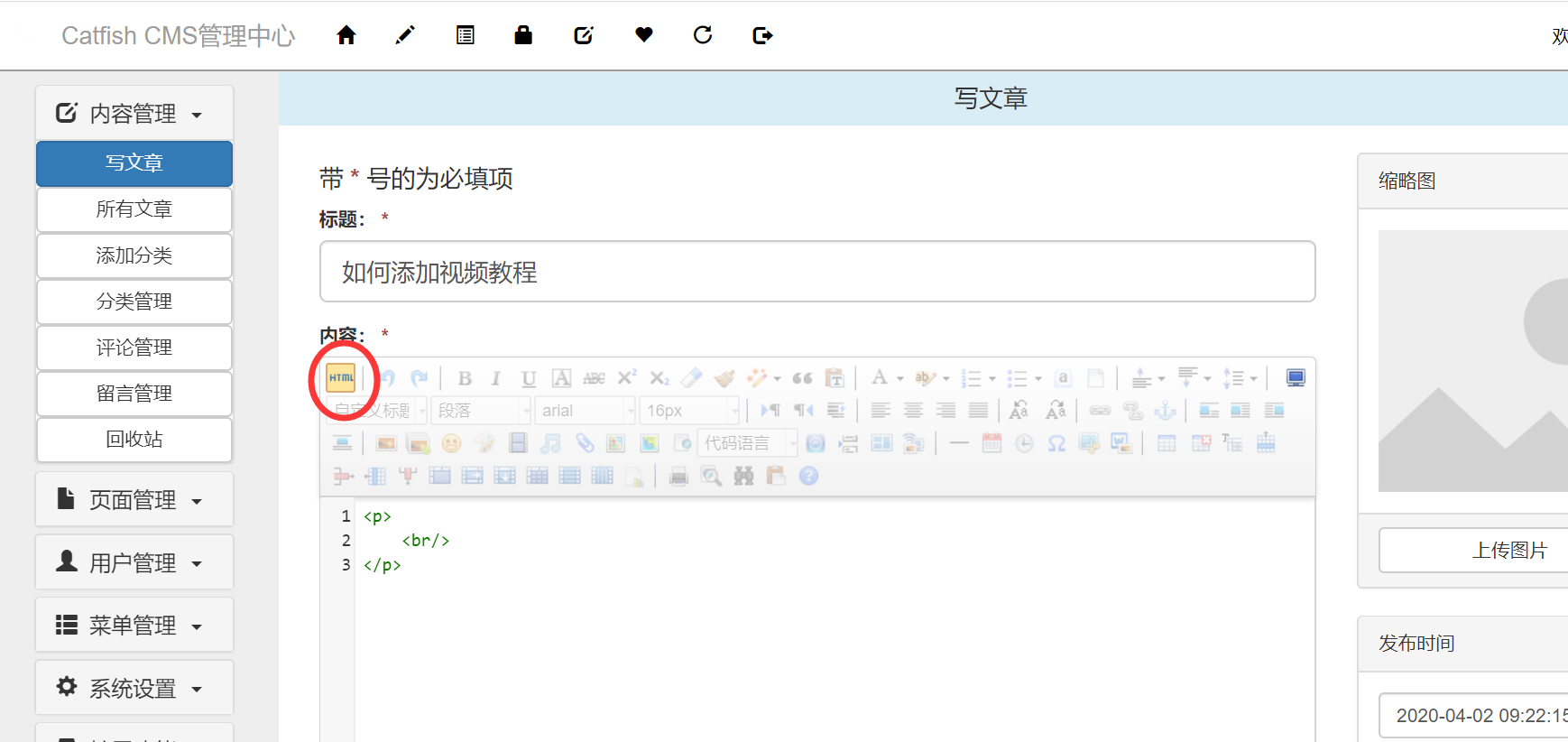
Task: Click the lock icon in top navbar
Action: (x=523, y=35)
